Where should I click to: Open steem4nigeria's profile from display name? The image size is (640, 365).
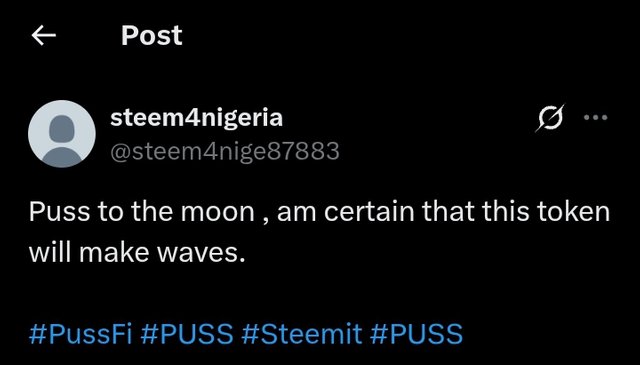coord(196,118)
